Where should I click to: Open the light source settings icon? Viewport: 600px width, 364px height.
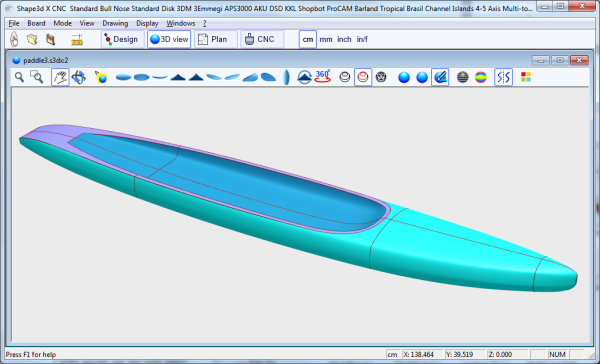(x=101, y=77)
